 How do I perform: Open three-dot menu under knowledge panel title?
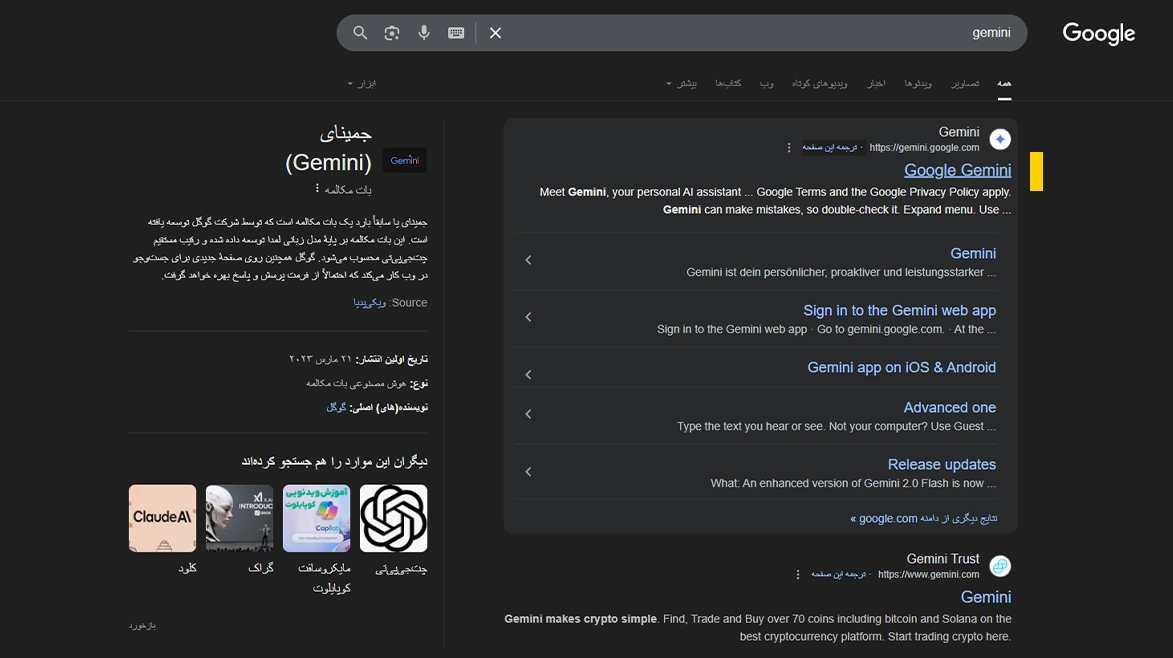(317, 188)
